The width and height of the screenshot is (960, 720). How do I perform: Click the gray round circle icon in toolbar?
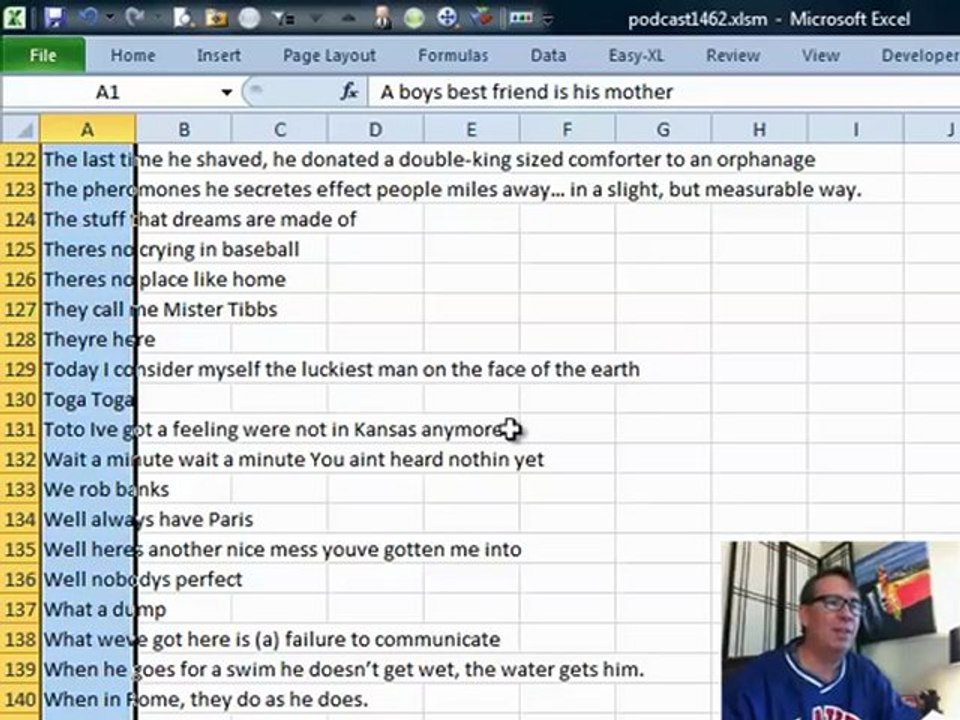point(249,18)
